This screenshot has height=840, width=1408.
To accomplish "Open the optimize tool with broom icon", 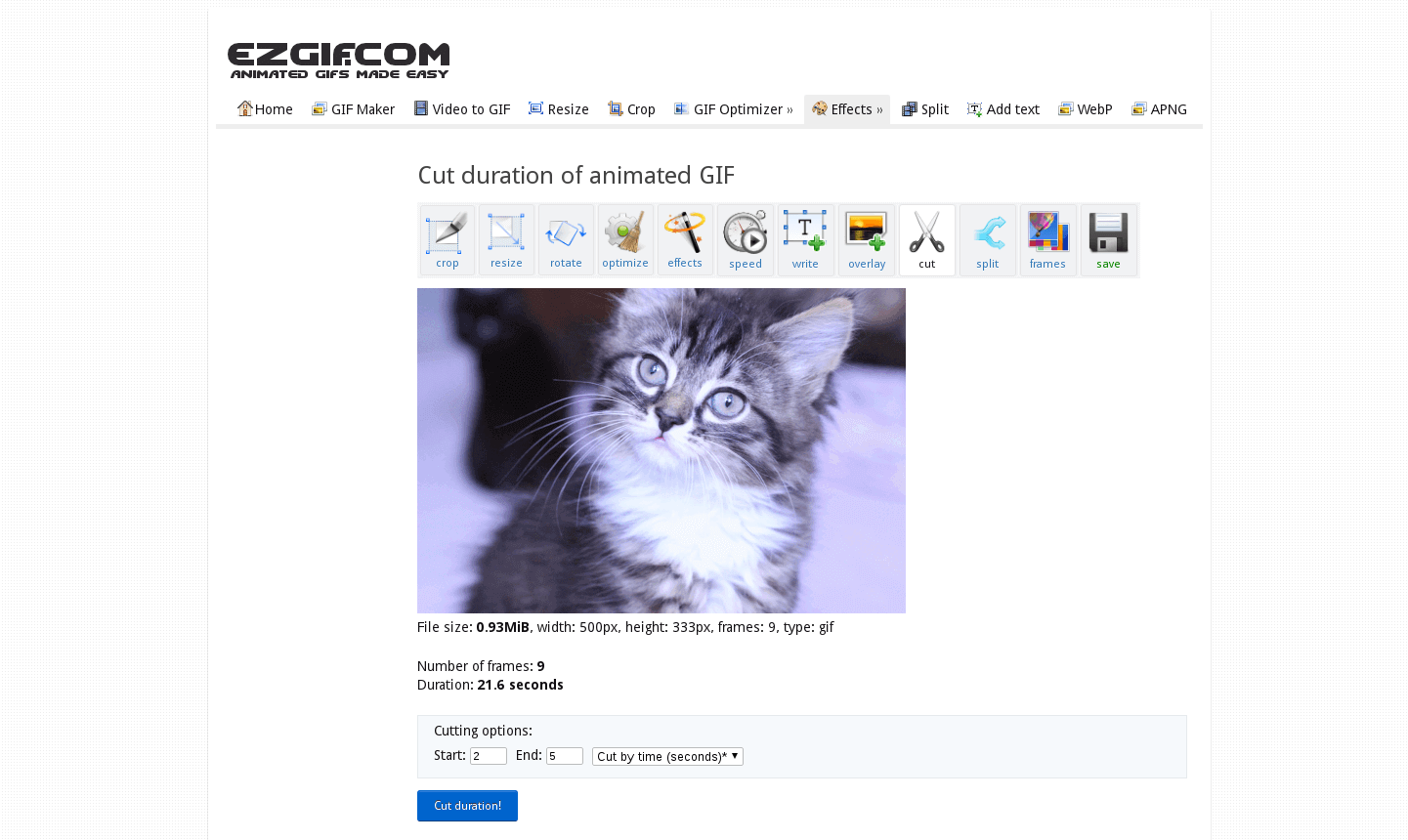I will 625,240.
